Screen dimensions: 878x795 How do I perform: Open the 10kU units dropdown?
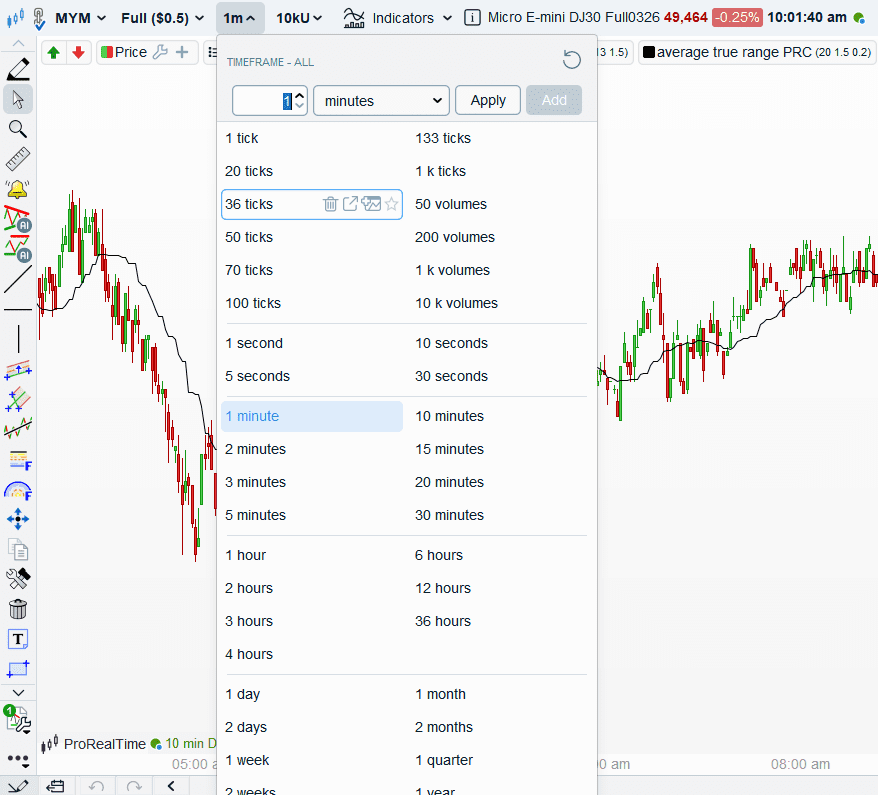tap(299, 18)
